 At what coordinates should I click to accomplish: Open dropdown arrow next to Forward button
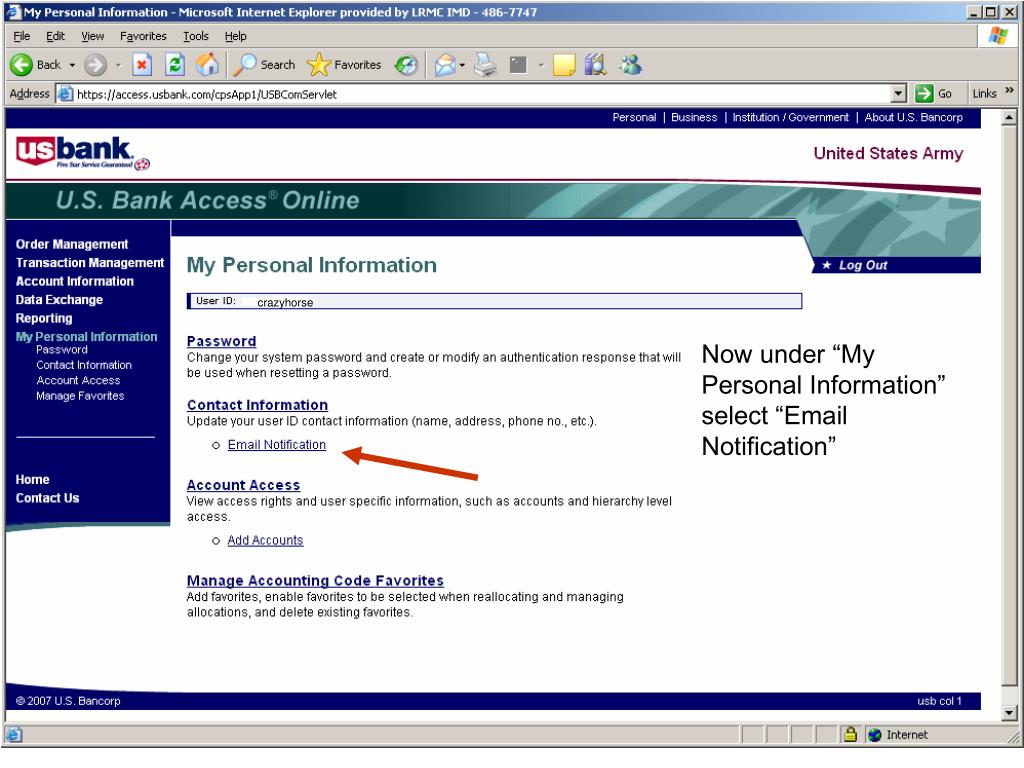pos(118,65)
